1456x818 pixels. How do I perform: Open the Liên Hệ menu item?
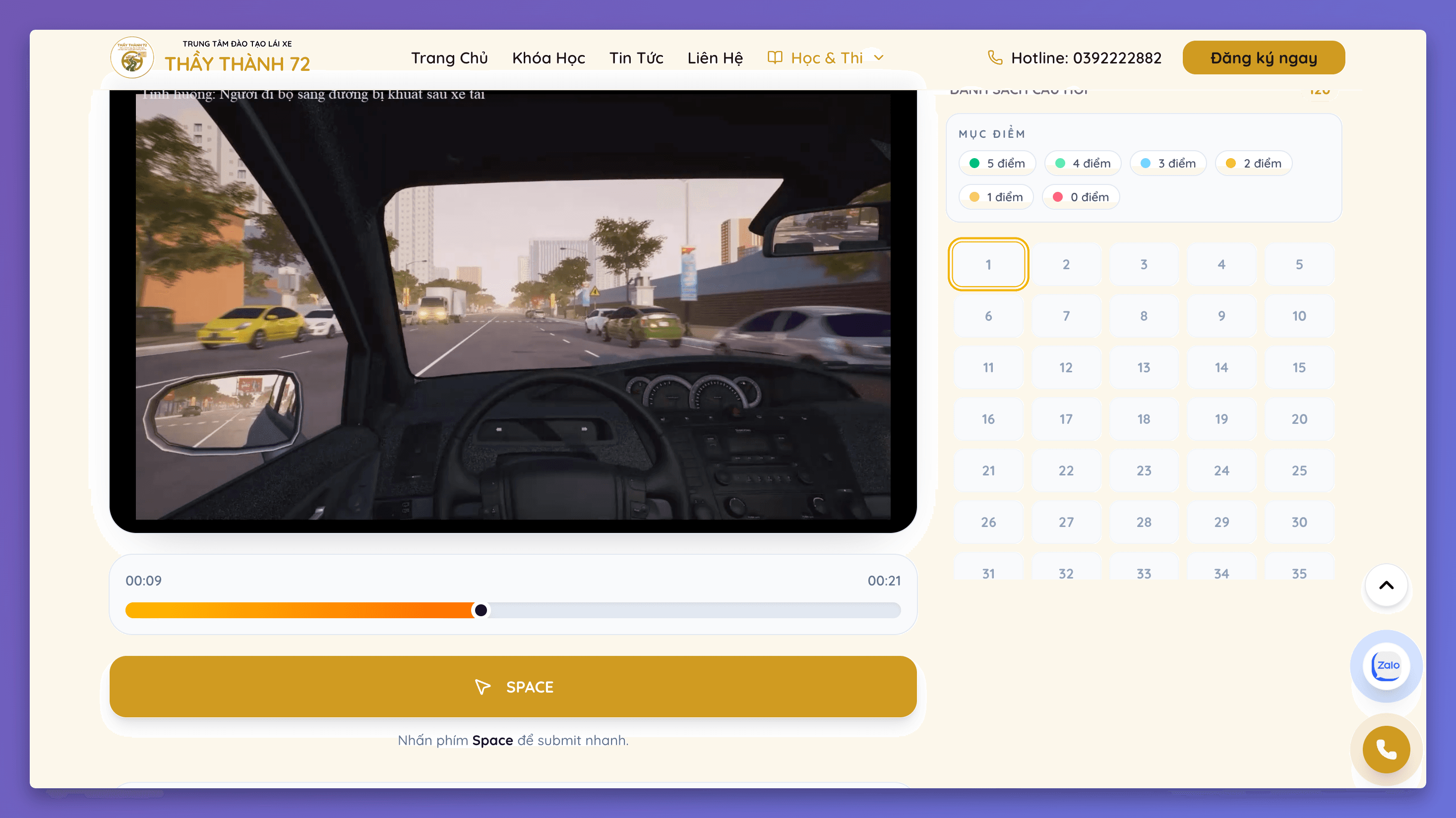tap(715, 58)
